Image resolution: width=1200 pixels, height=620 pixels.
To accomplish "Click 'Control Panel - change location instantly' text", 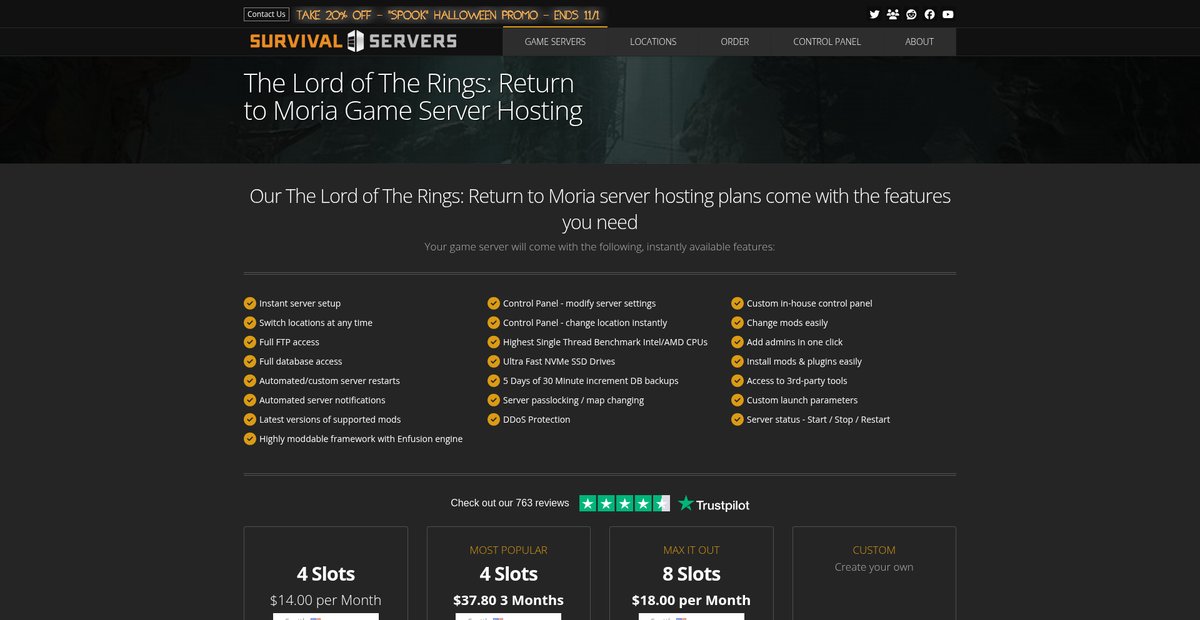I will coord(585,323).
